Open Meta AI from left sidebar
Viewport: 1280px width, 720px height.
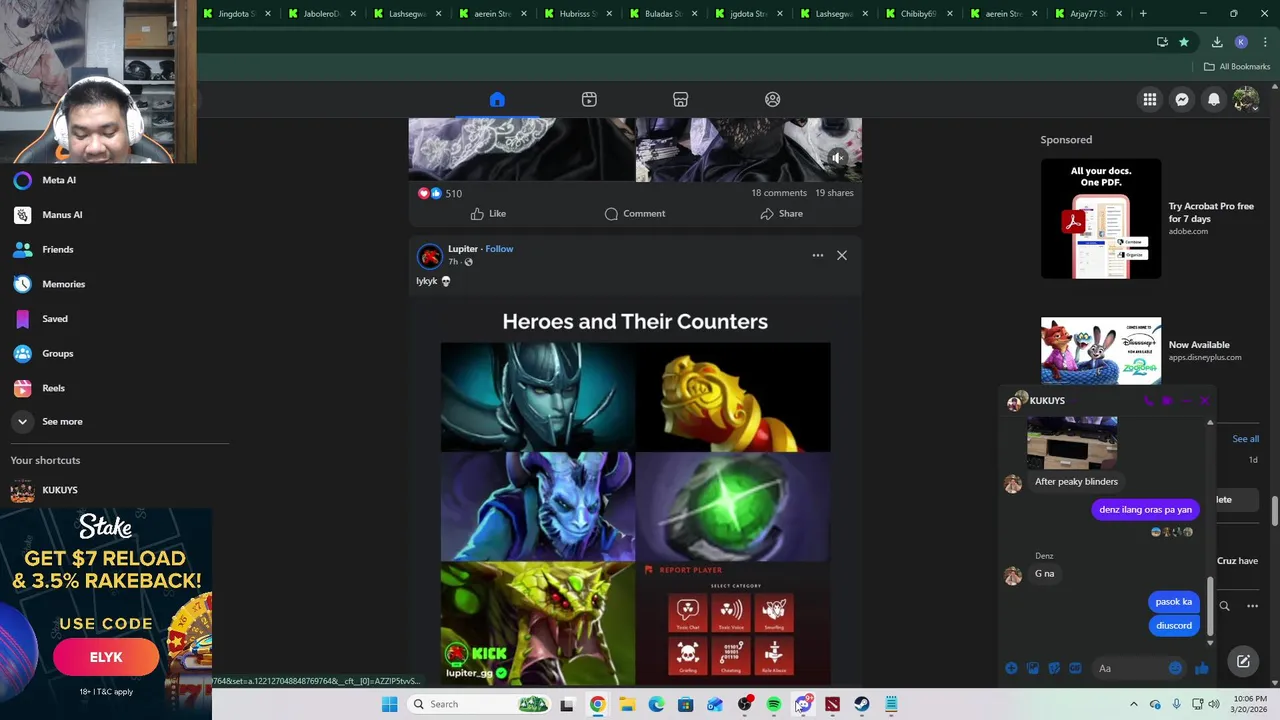coord(59,180)
